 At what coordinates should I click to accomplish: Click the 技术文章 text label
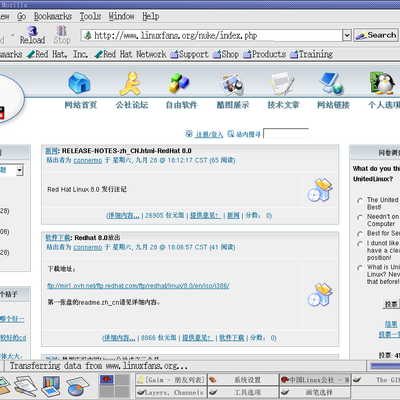pyautogui.click(x=283, y=105)
